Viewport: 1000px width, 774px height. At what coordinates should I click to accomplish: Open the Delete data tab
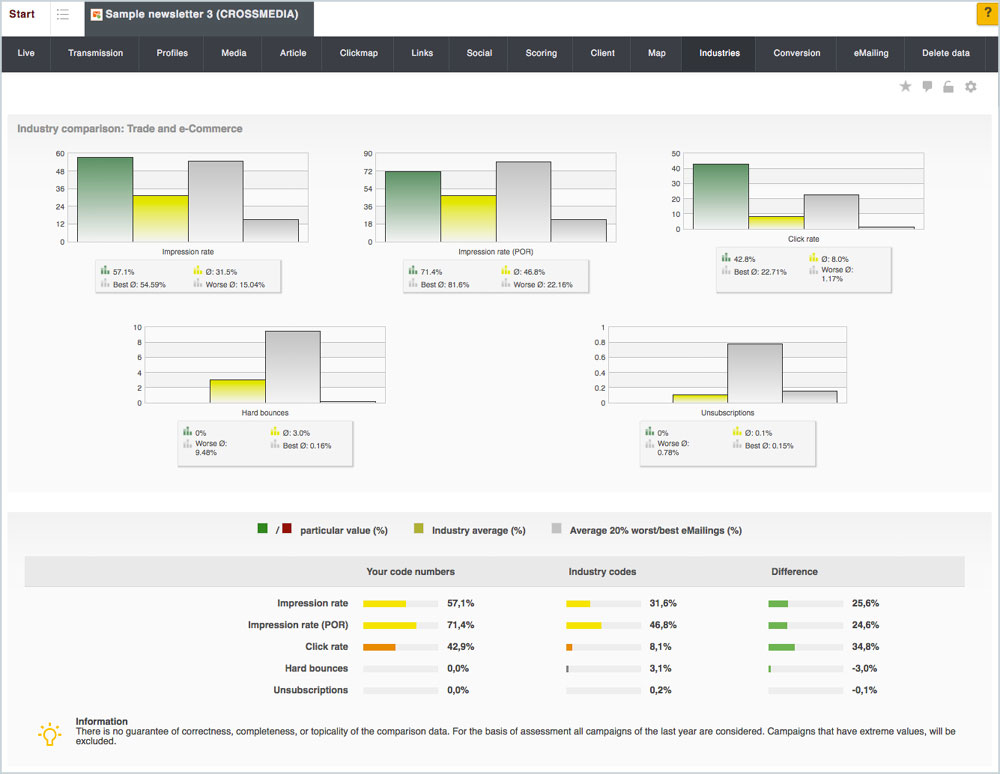point(945,53)
